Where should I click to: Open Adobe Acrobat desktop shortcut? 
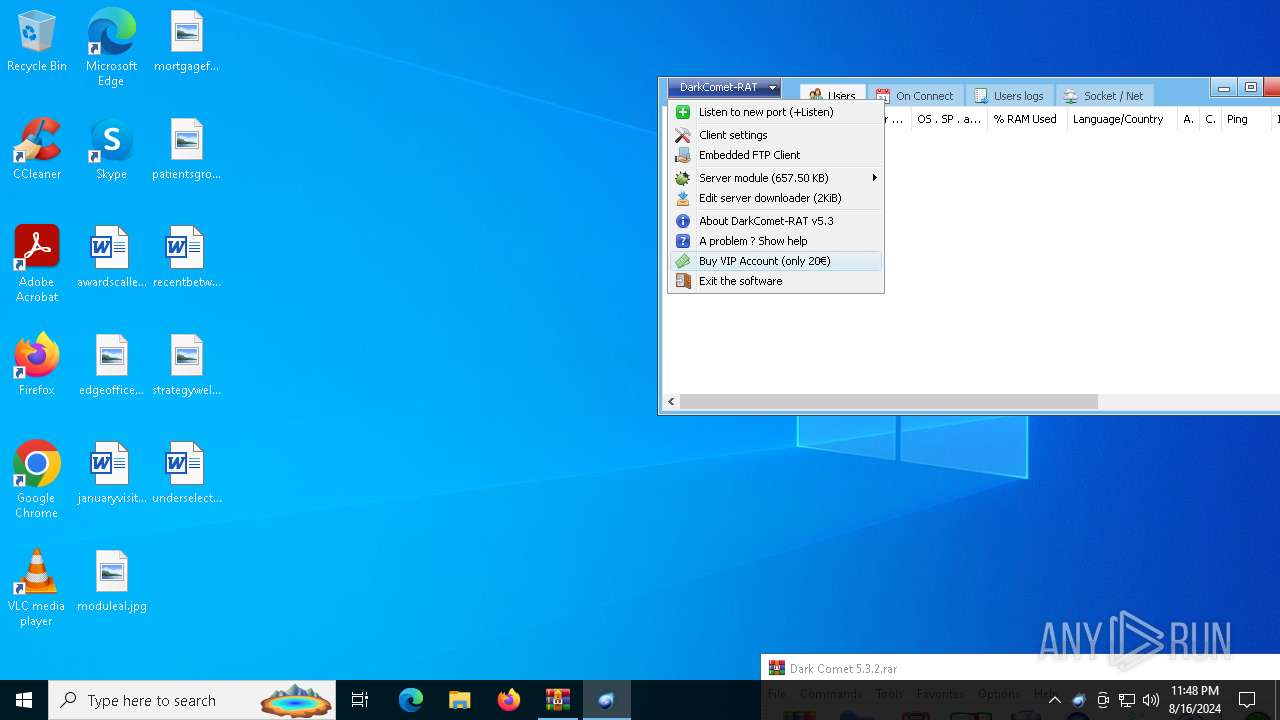coord(37,264)
